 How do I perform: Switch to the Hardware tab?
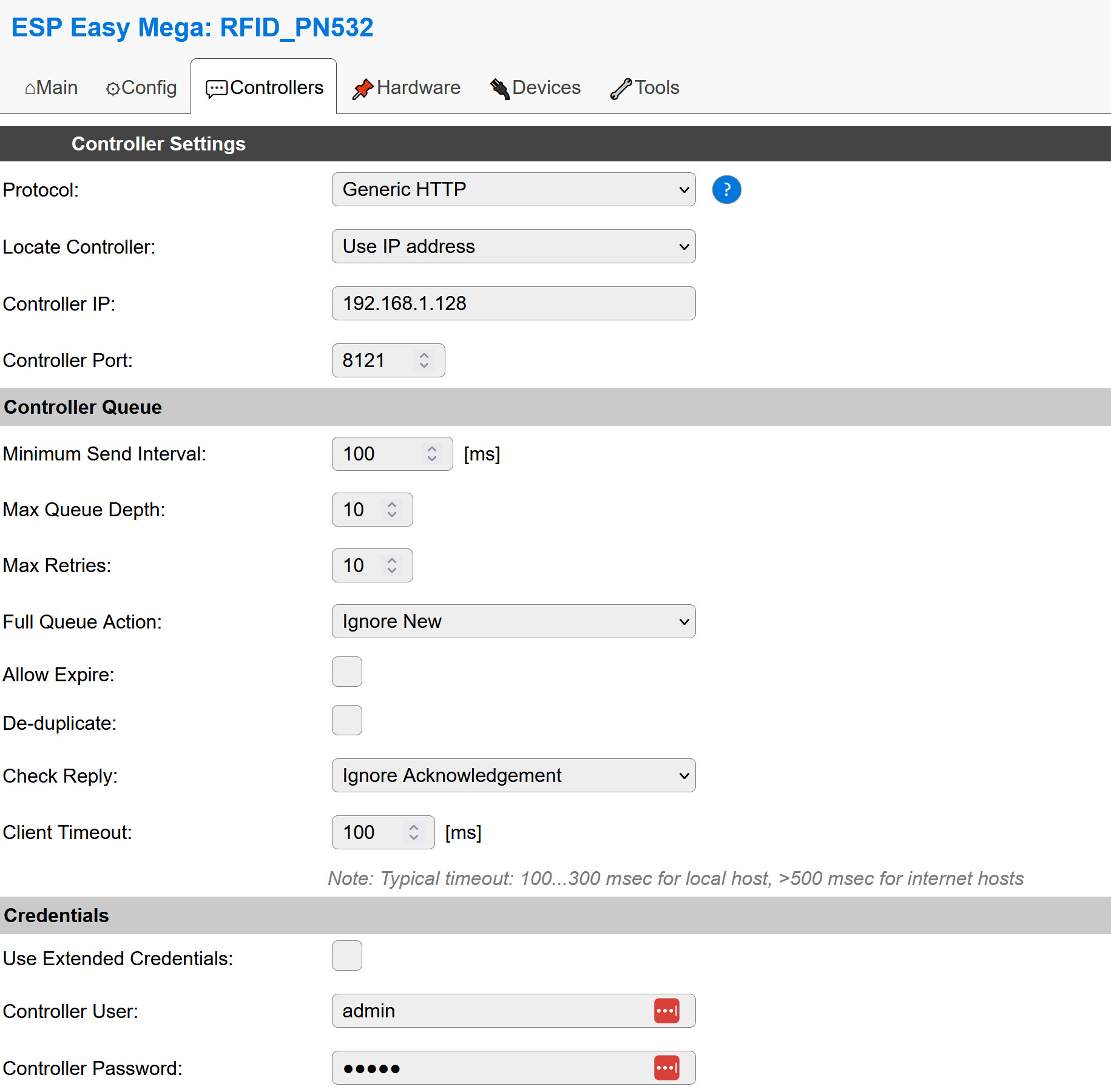[406, 87]
